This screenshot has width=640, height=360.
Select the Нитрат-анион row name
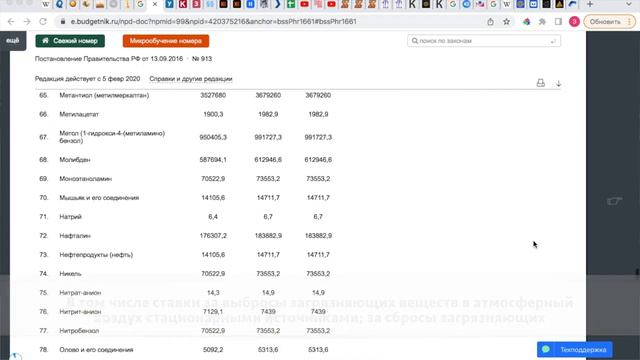click(80, 293)
